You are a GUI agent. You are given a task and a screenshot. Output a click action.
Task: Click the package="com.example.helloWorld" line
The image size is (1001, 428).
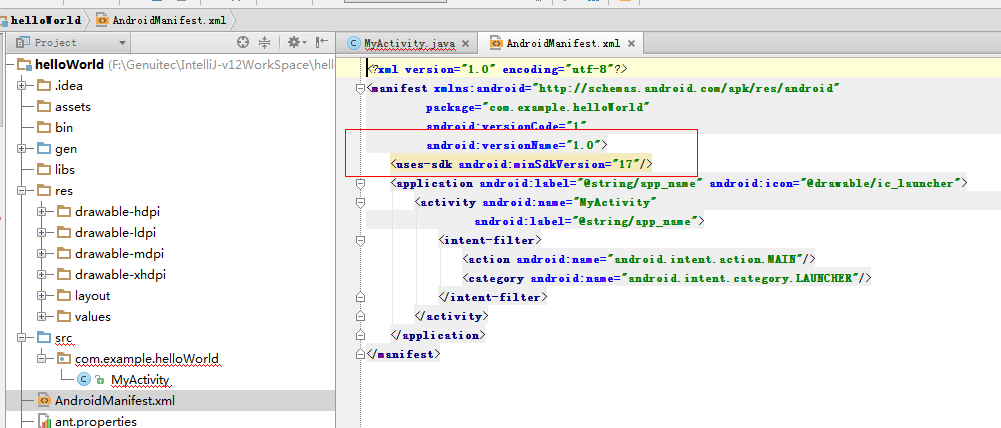[538, 107]
